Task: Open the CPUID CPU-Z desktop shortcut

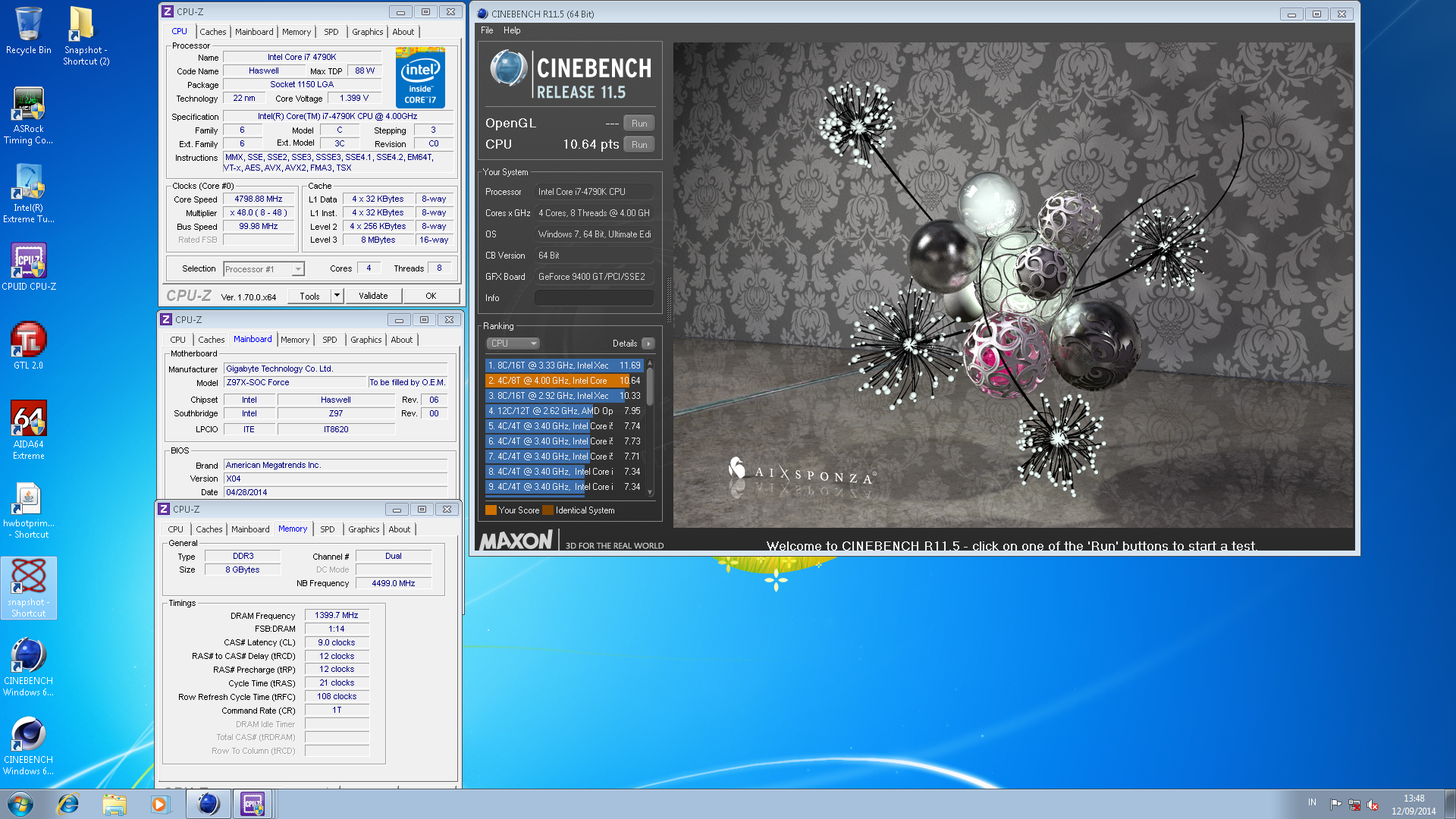Action: [28, 267]
